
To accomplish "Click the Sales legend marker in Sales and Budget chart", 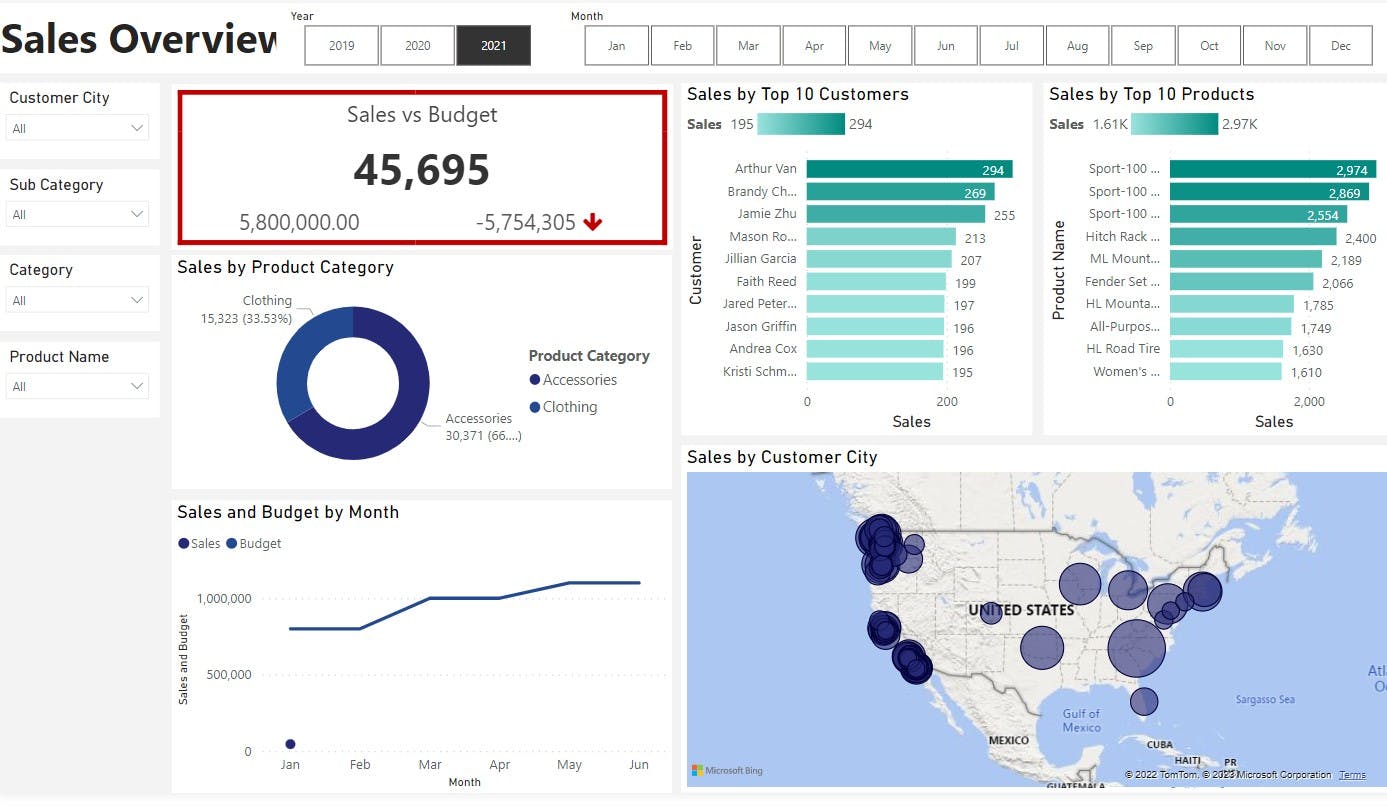I will (x=184, y=543).
